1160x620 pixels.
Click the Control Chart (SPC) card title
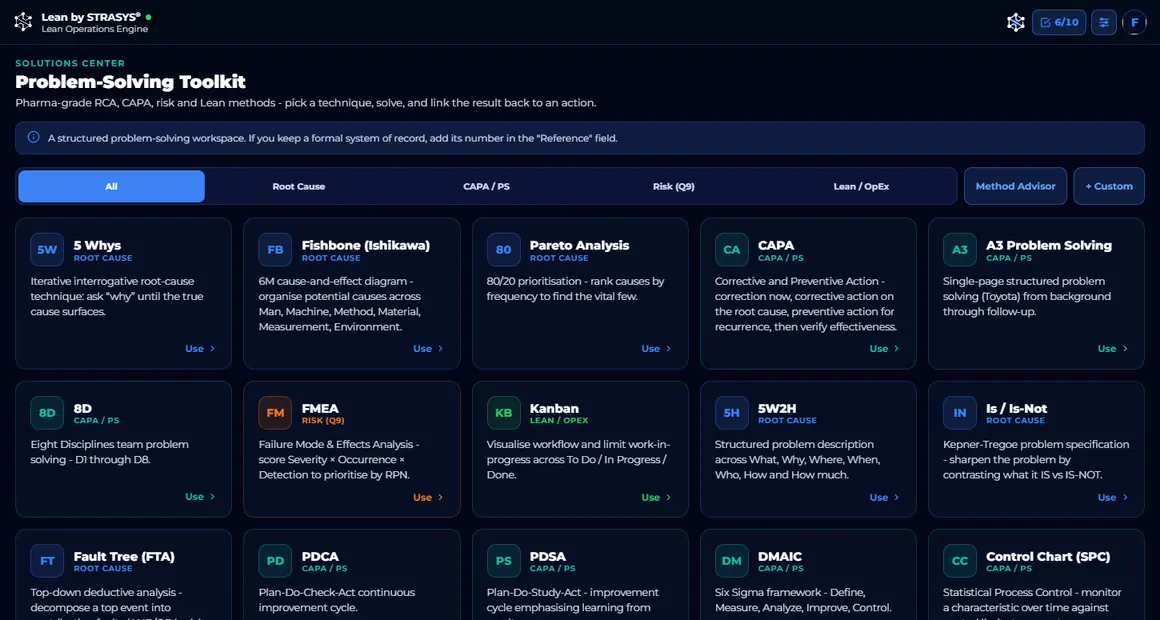coord(1048,556)
